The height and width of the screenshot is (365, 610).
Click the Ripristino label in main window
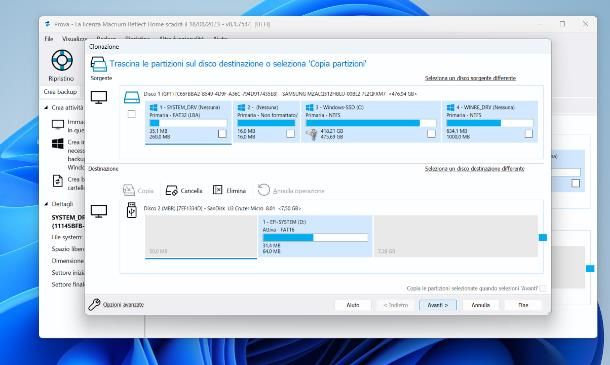[61, 79]
